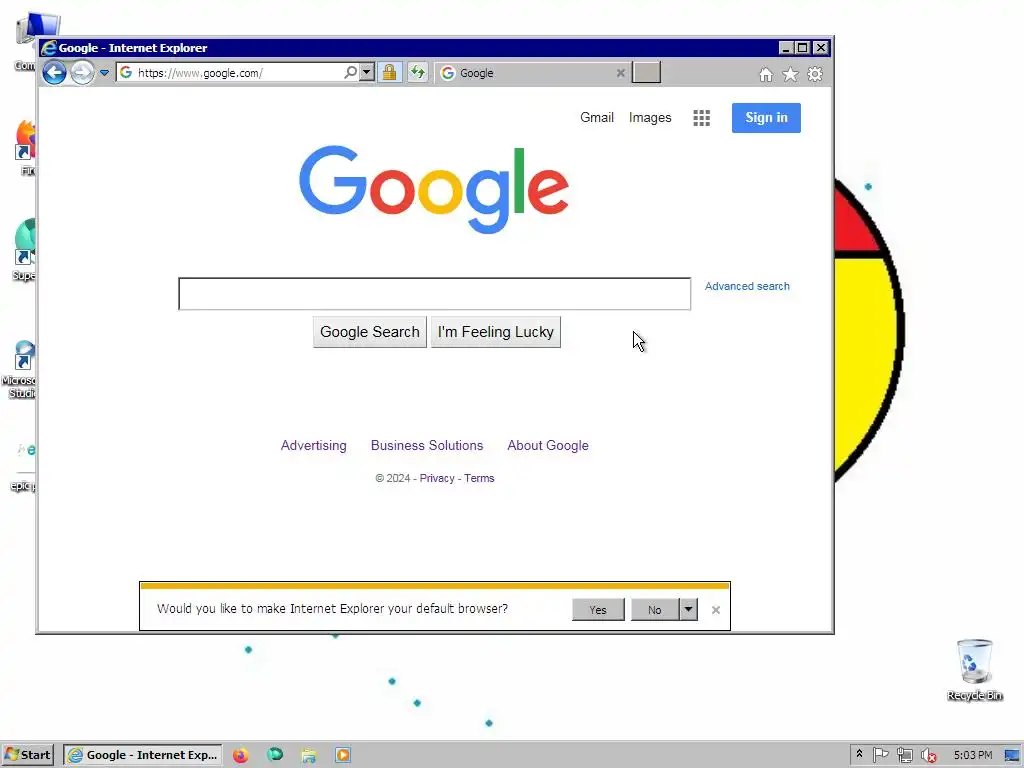The image size is (1024, 768).
Task: Open the Privacy link
Action: click(437, 478)
